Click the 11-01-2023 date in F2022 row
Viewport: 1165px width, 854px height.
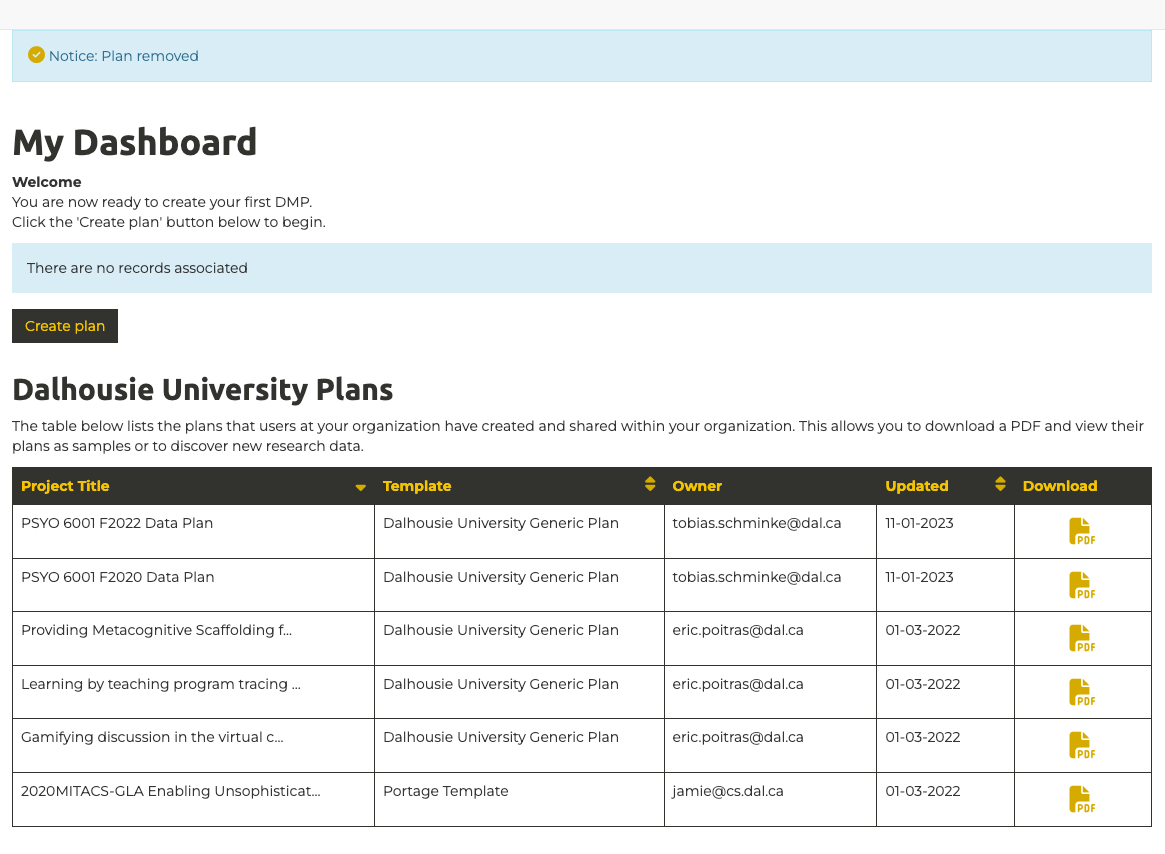point(919,523)
